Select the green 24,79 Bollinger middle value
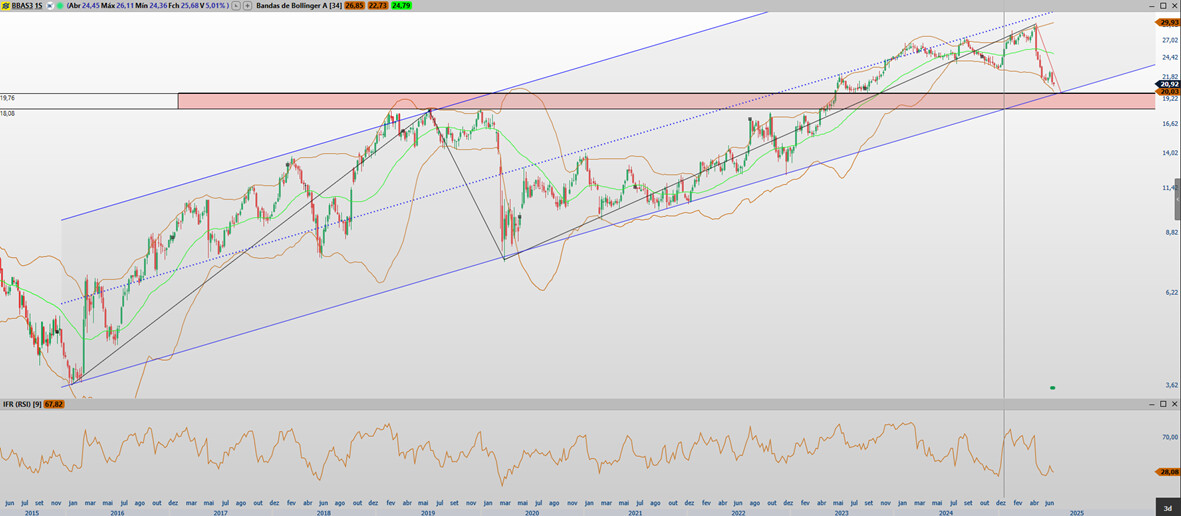The width and height of the screenshot is (1181, 516). tap(401, 5)
